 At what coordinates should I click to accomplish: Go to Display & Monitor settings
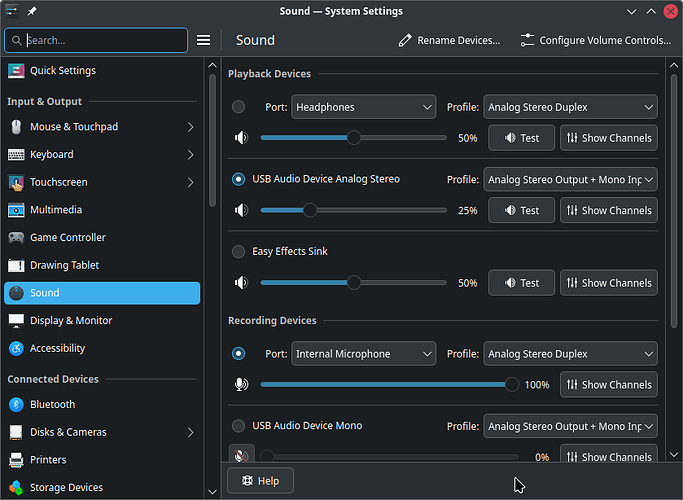pyautogui.click(x=102, y=321)
